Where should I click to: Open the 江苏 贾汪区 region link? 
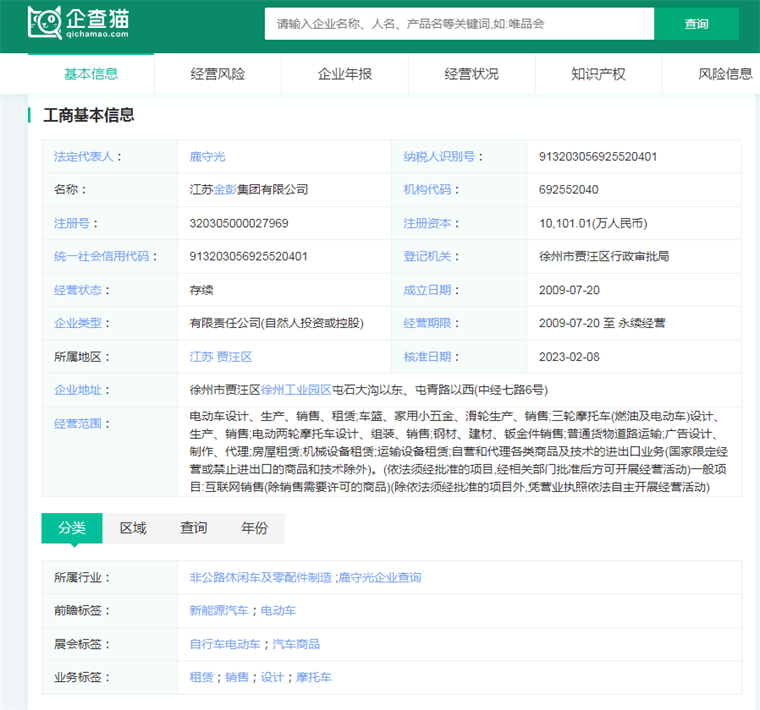(x=220, y=357)
